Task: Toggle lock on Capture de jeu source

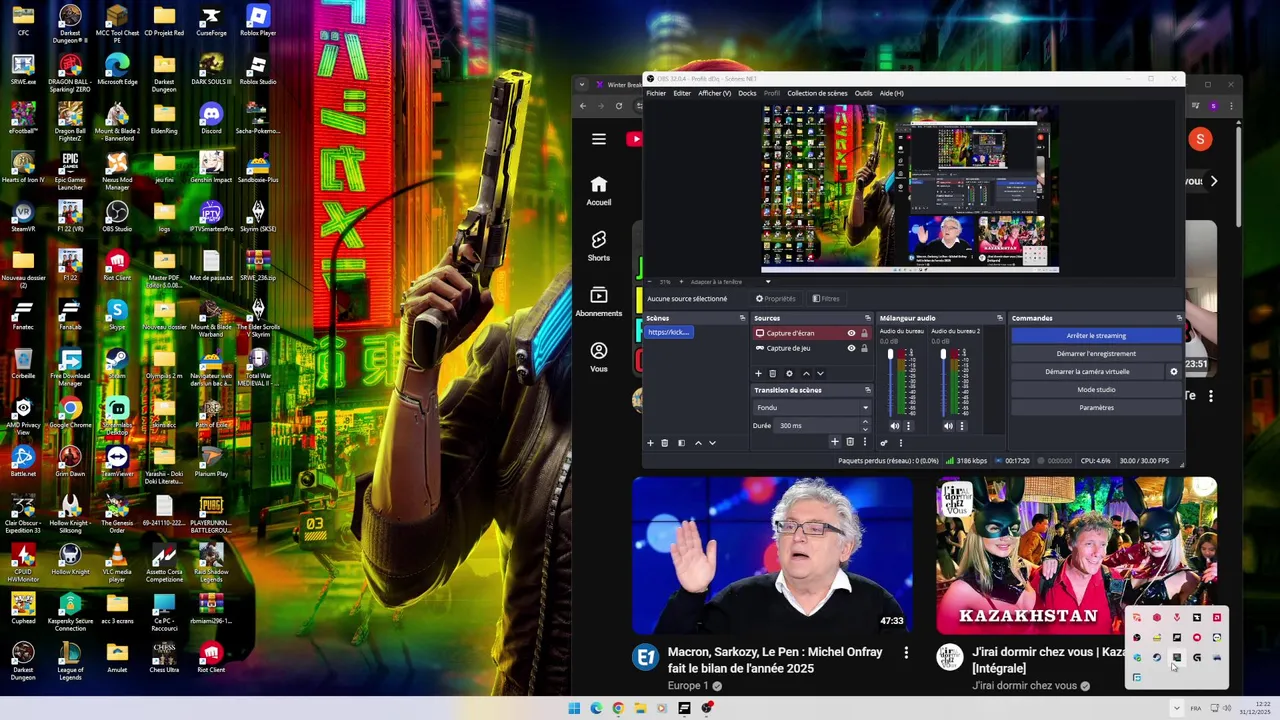Action: click(864, 348)
